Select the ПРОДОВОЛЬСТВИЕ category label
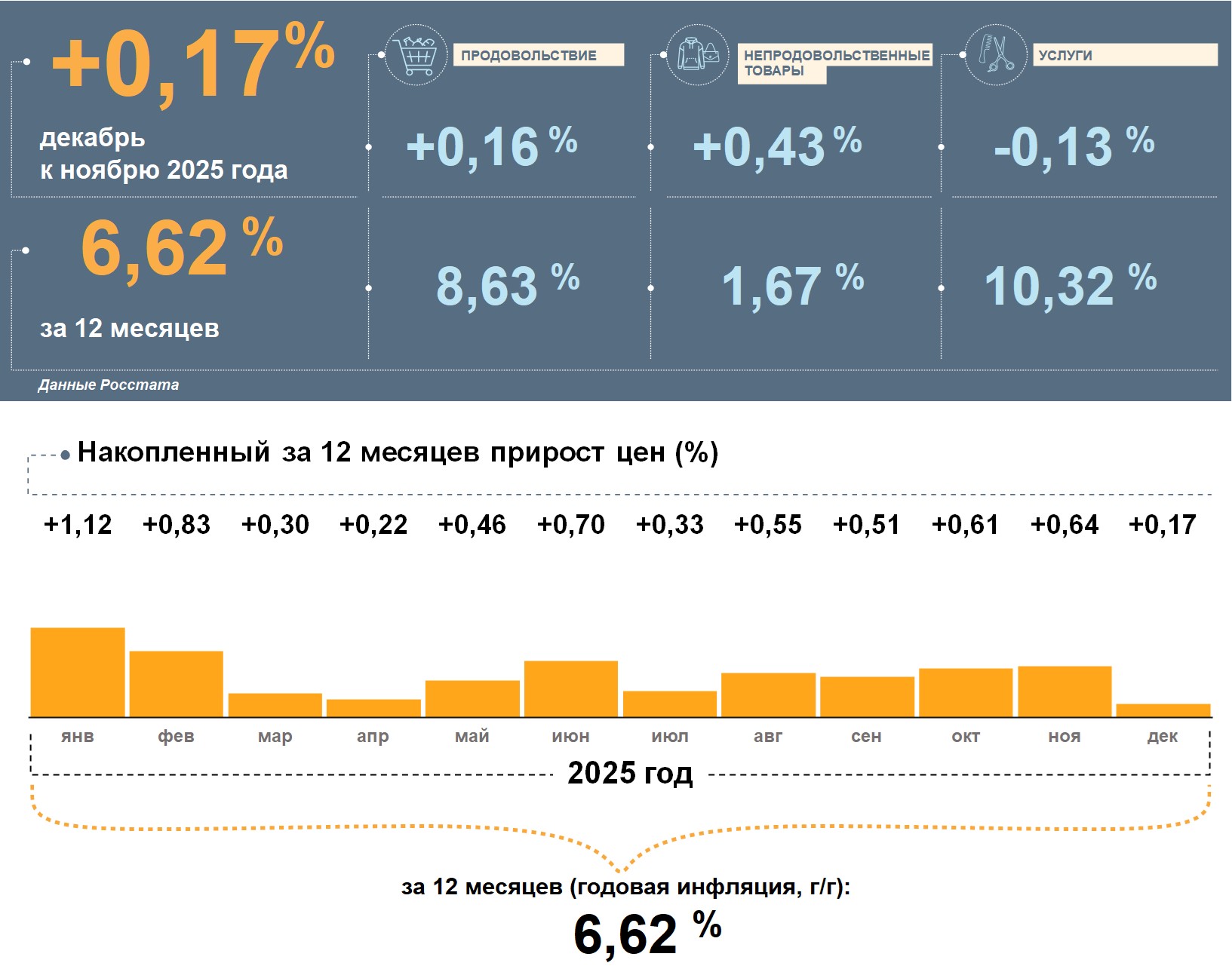Viewport: 1232px width, 969px height. tap(538, 55)
